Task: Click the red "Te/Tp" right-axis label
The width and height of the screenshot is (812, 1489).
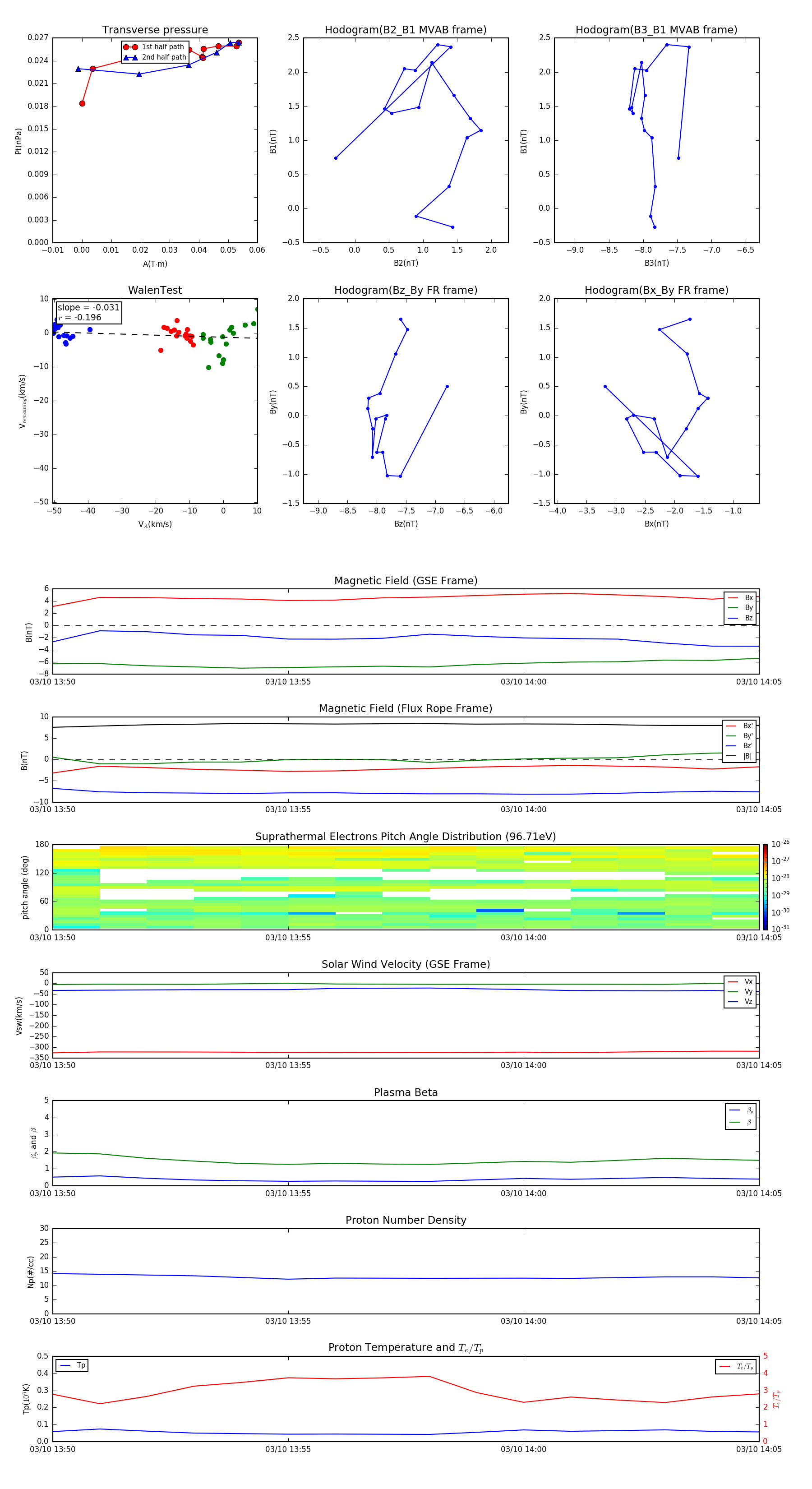Action: 776,1399
